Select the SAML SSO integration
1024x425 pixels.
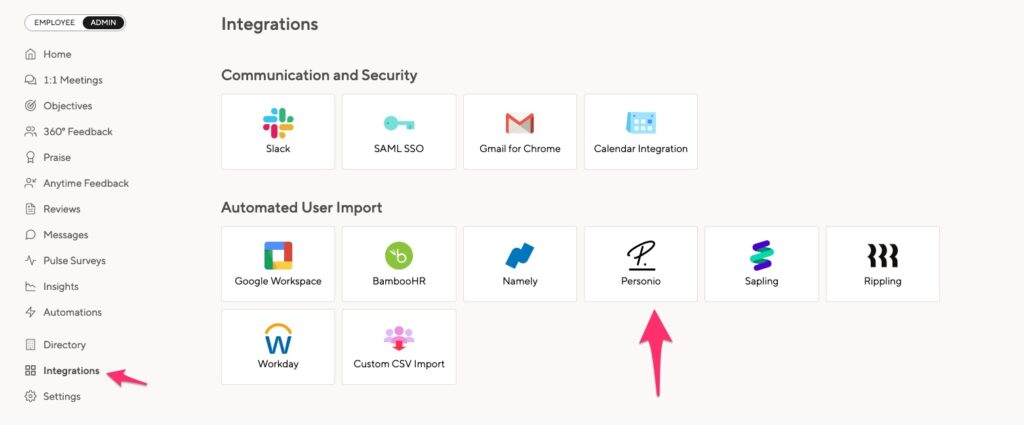click(x=399, y=132)
